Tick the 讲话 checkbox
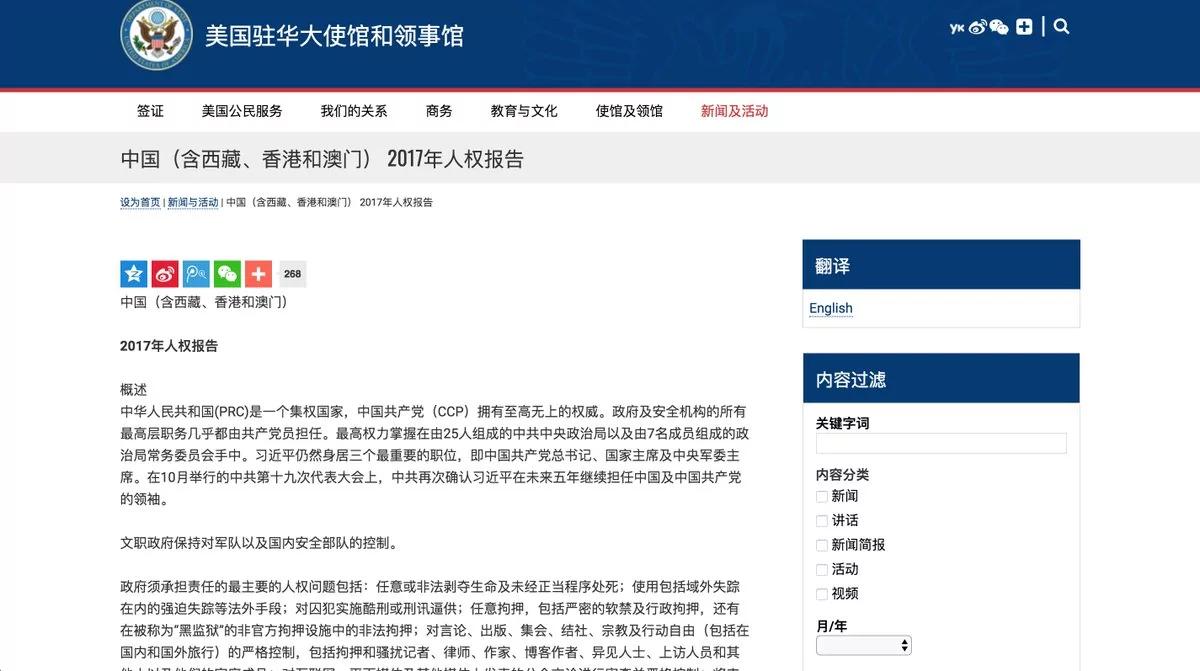The image size is (1200, 671). coord(822,520)
